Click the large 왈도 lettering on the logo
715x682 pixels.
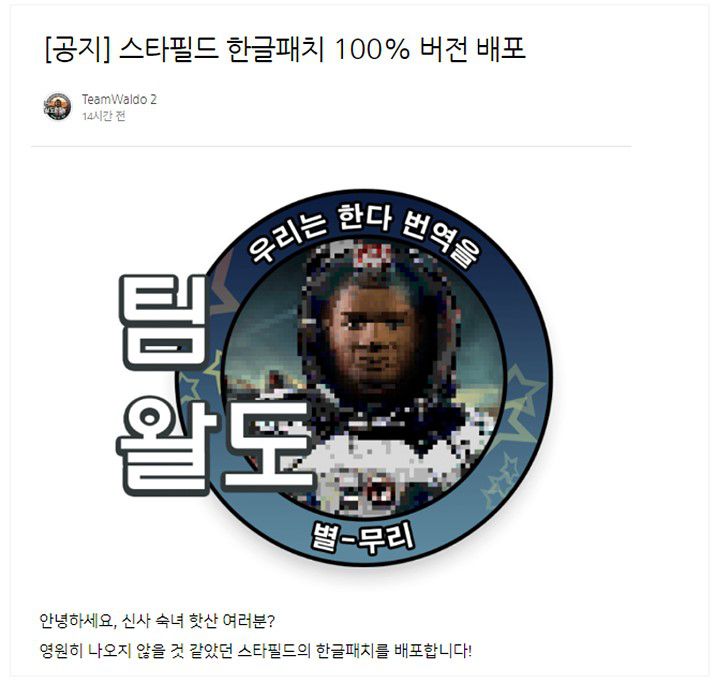(x=214, y=447)
